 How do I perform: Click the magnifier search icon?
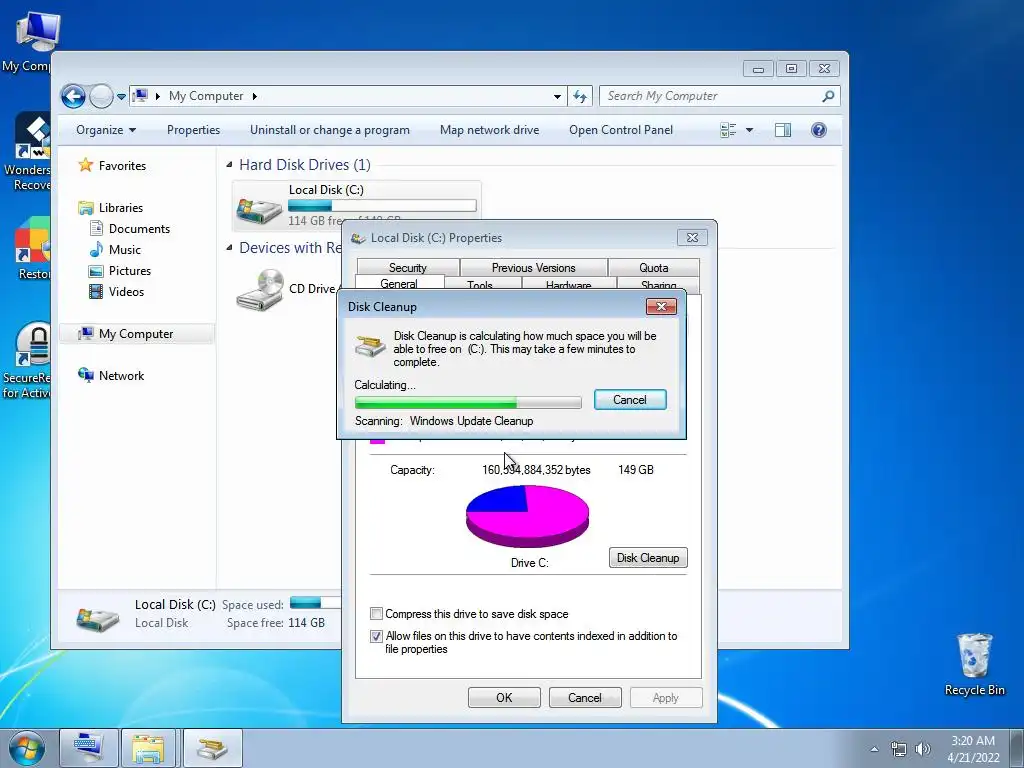tap(828, 96)
